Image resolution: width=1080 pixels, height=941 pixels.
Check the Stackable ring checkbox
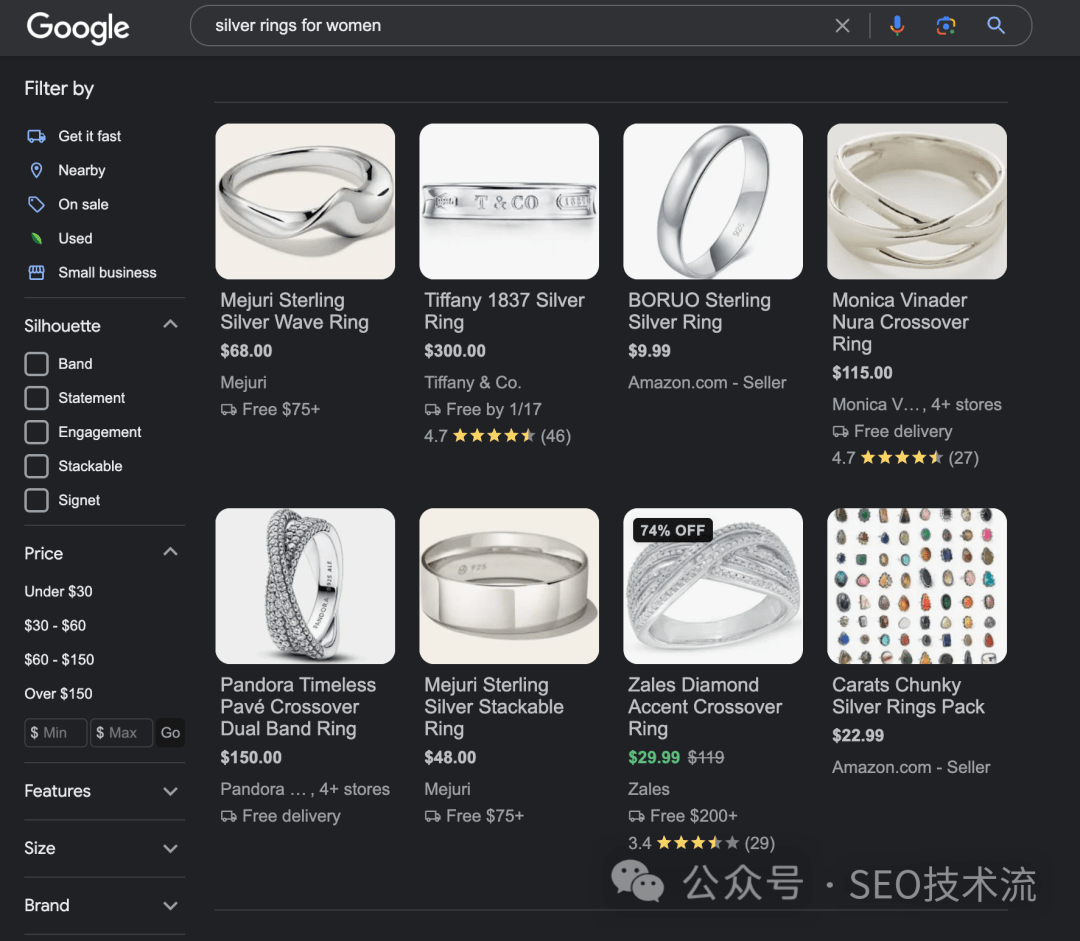pyautogui.click(x=36, y=466)
